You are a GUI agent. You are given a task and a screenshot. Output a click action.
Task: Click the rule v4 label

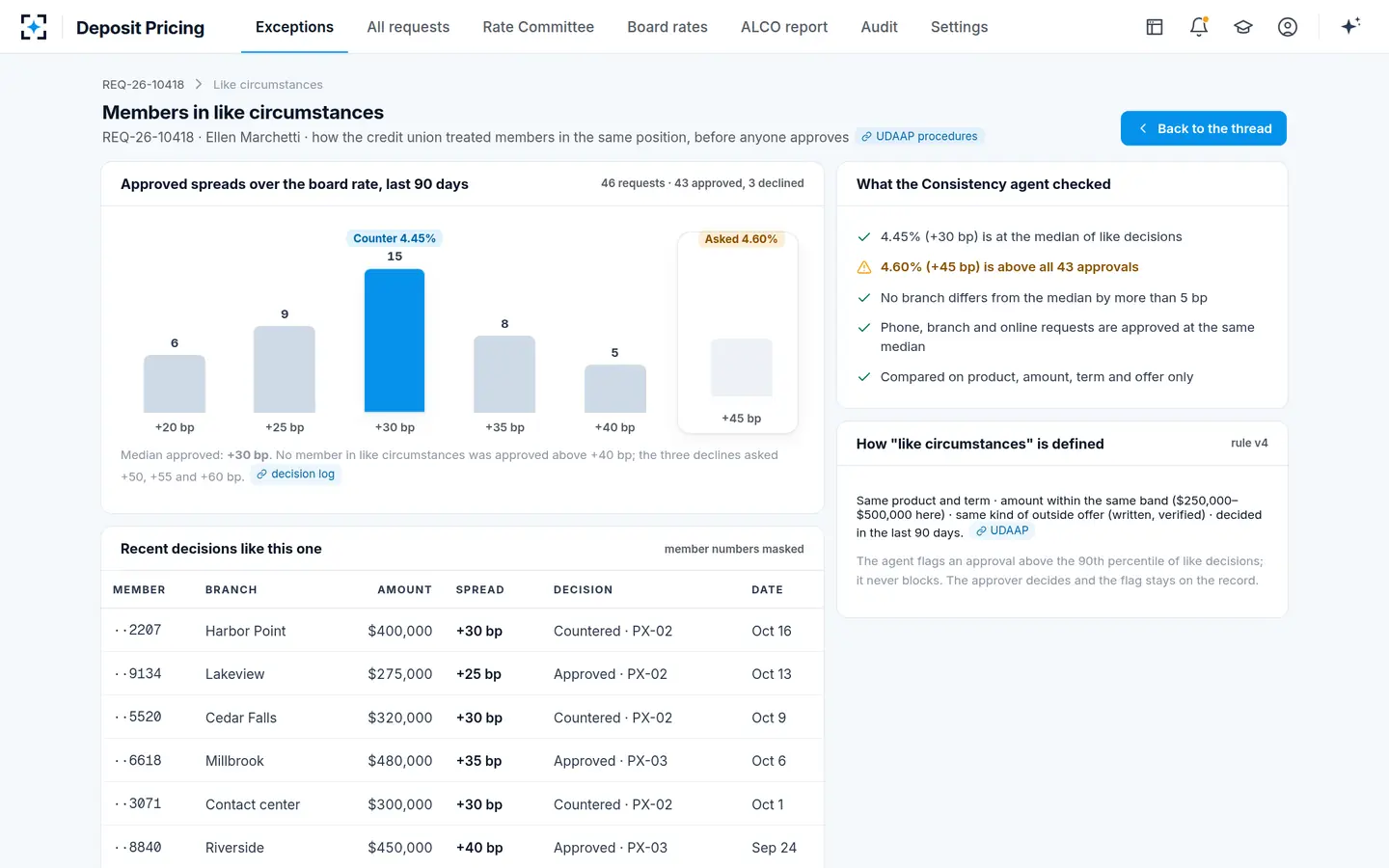1249,444
